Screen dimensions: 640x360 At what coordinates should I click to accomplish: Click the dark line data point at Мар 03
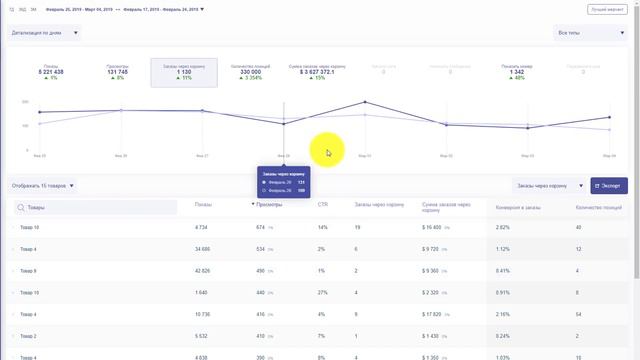[x=528, y=128]
